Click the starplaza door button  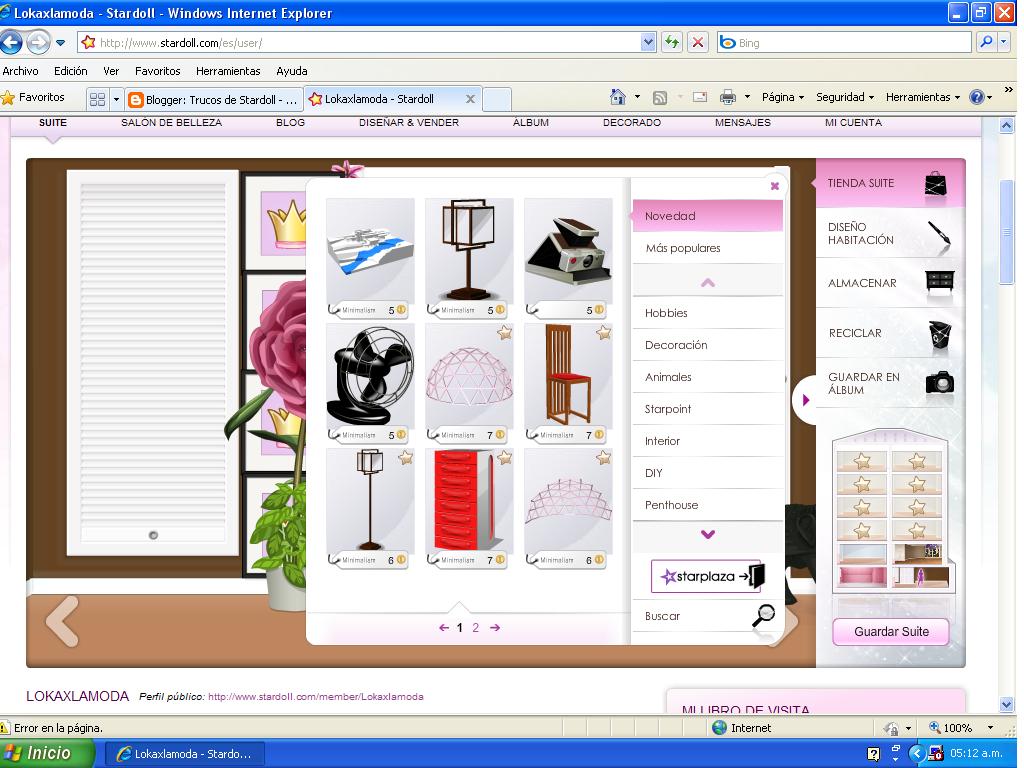[x=708, y=576]
